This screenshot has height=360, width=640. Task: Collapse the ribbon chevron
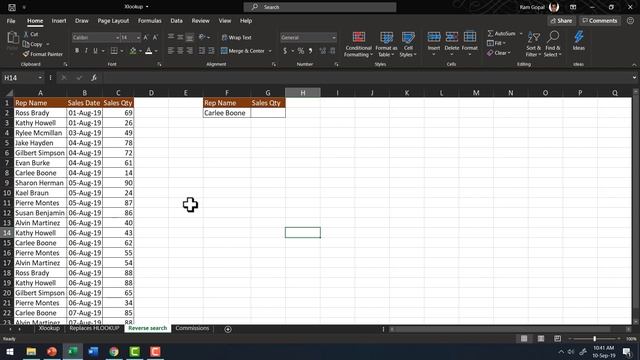(634, 65)
